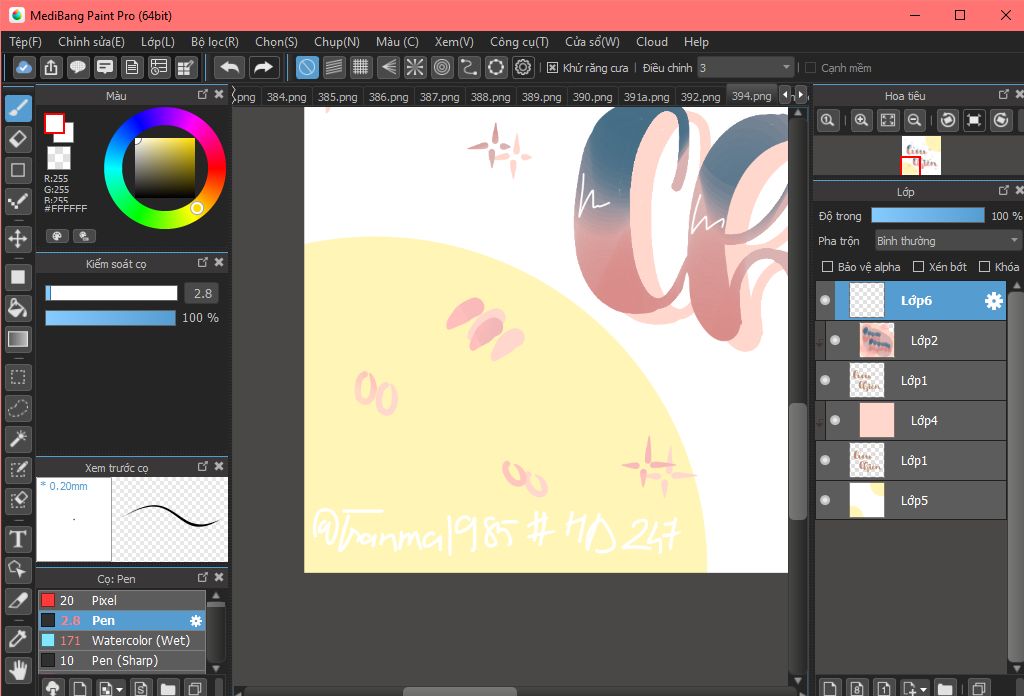Select the Gradient tool
Screen dimensions: 1024x696
[x=18, y=339]
